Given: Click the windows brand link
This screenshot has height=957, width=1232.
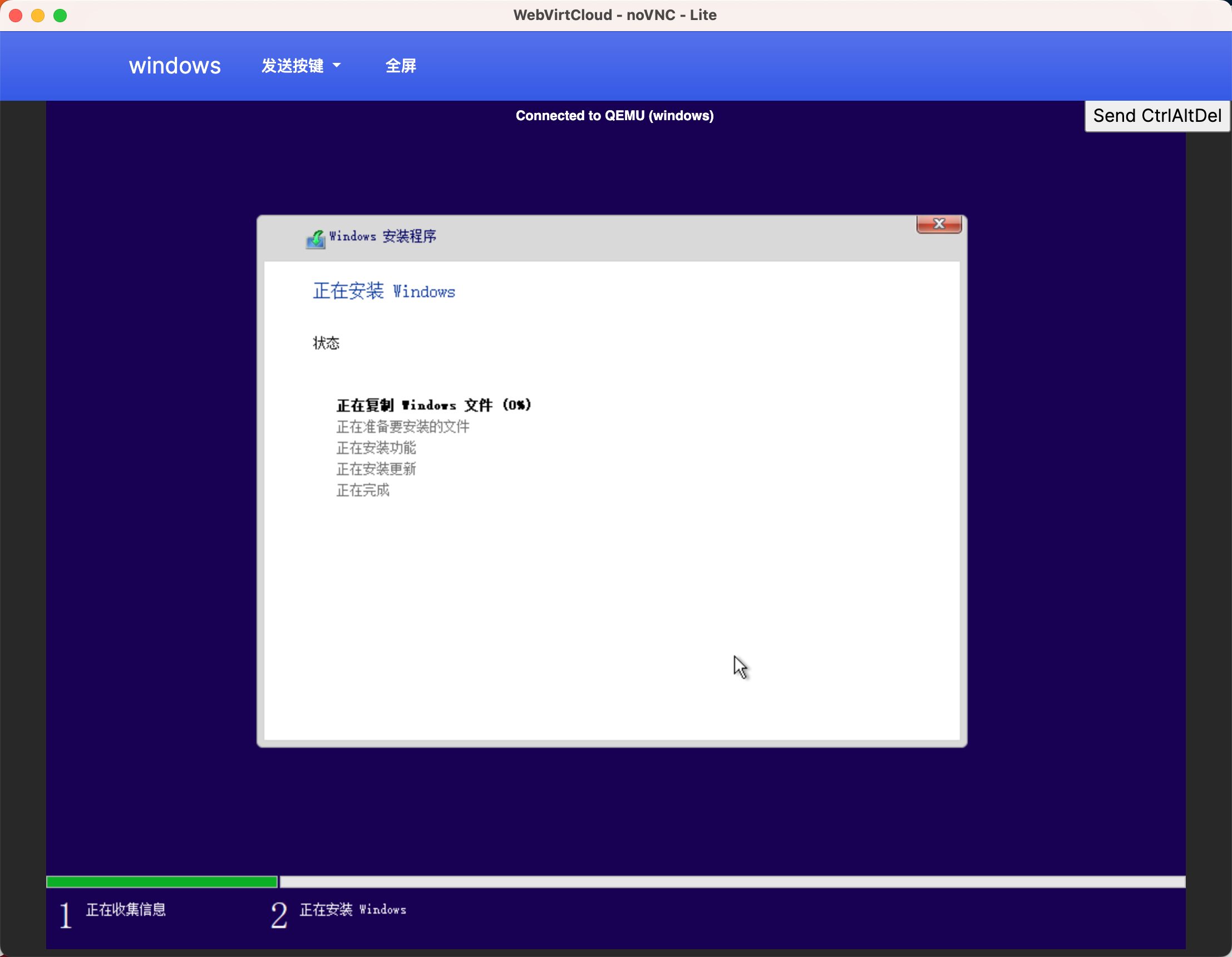Looking at the screenshot, I should coord(175,66).
